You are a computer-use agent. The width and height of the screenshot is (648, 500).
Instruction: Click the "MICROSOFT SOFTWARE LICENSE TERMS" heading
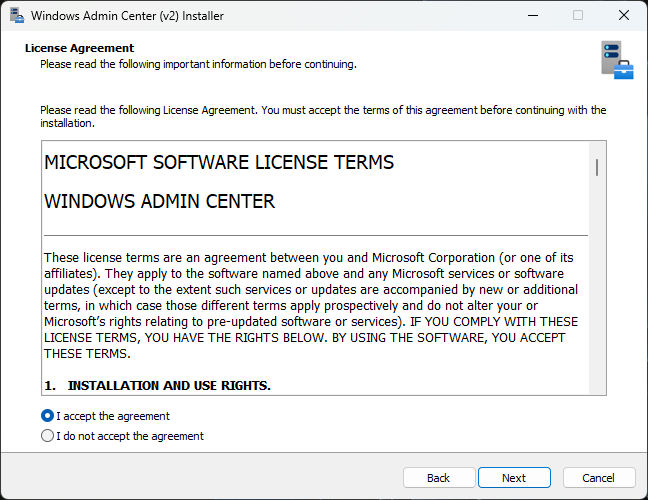pyautogui.click(x=219, y=162)
